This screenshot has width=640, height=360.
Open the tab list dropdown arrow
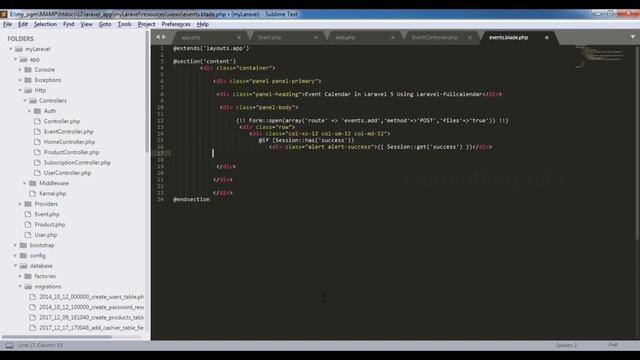point(633,37)
